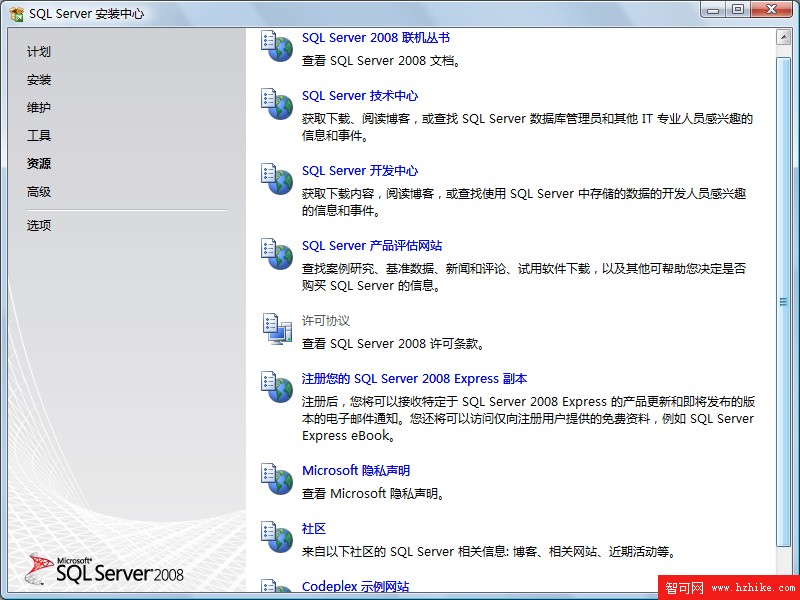Image resolution: width=800 pixels, height=600 pixels.
Task: Switch to the 安装 section
Action: point(39,80)
